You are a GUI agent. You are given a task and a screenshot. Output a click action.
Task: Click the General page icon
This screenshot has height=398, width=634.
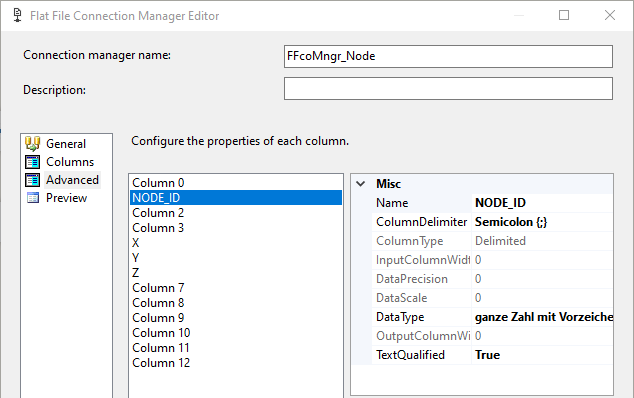[x=32, y=144]
